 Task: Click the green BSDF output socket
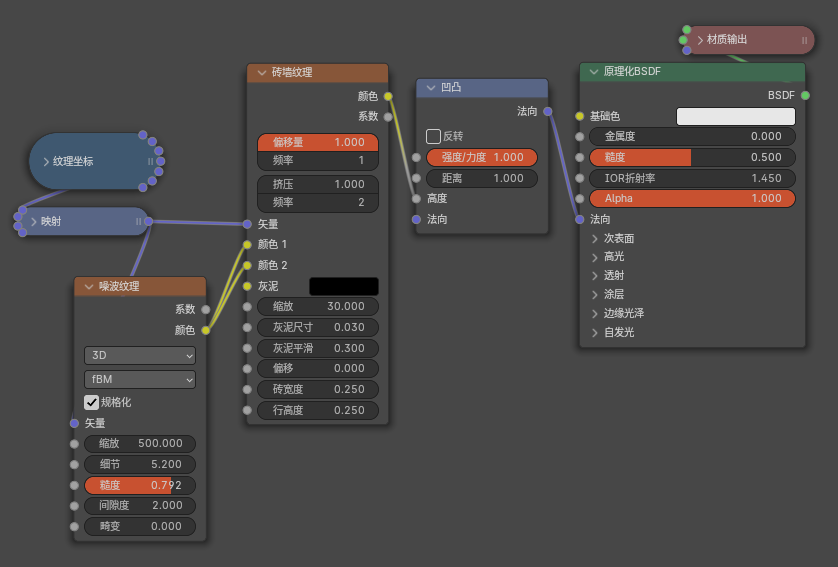(805, 95)
